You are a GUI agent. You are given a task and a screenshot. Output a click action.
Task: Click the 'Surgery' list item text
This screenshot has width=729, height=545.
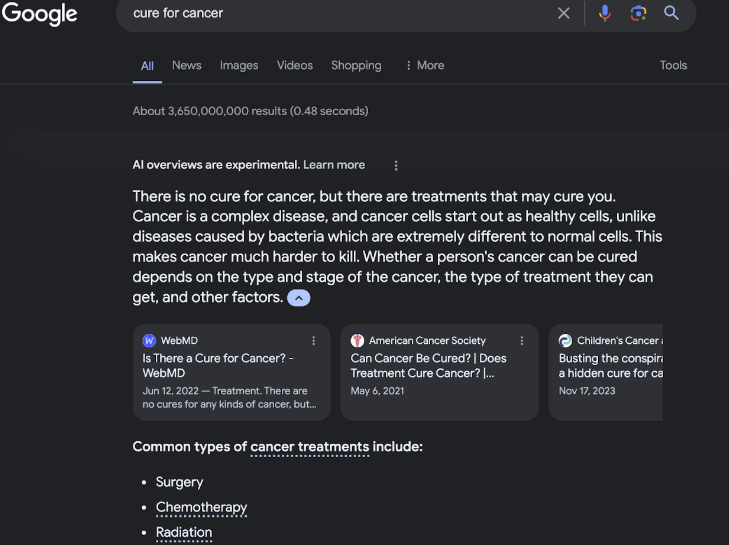tap(179, 482)
